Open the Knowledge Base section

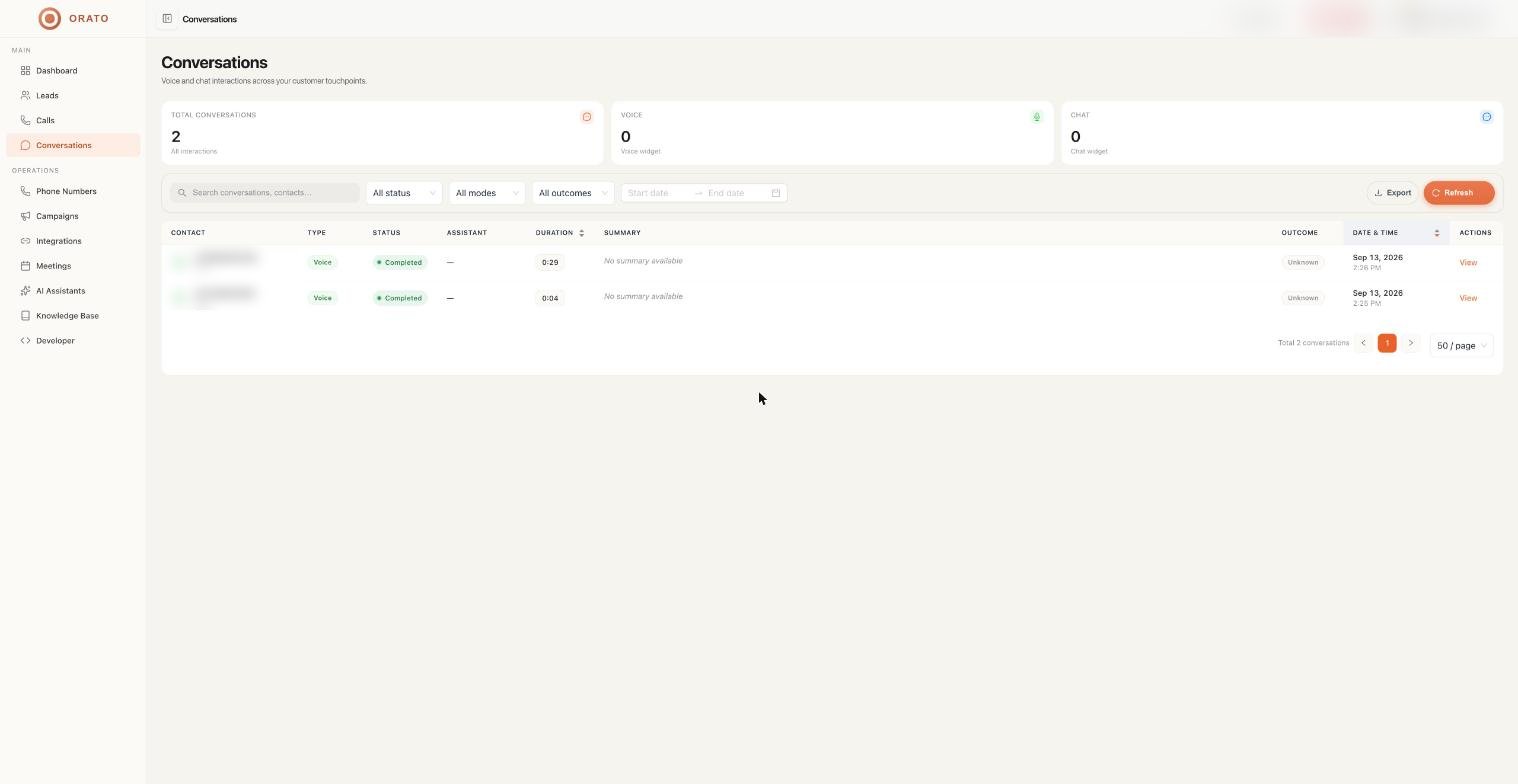tap(73, 317)
